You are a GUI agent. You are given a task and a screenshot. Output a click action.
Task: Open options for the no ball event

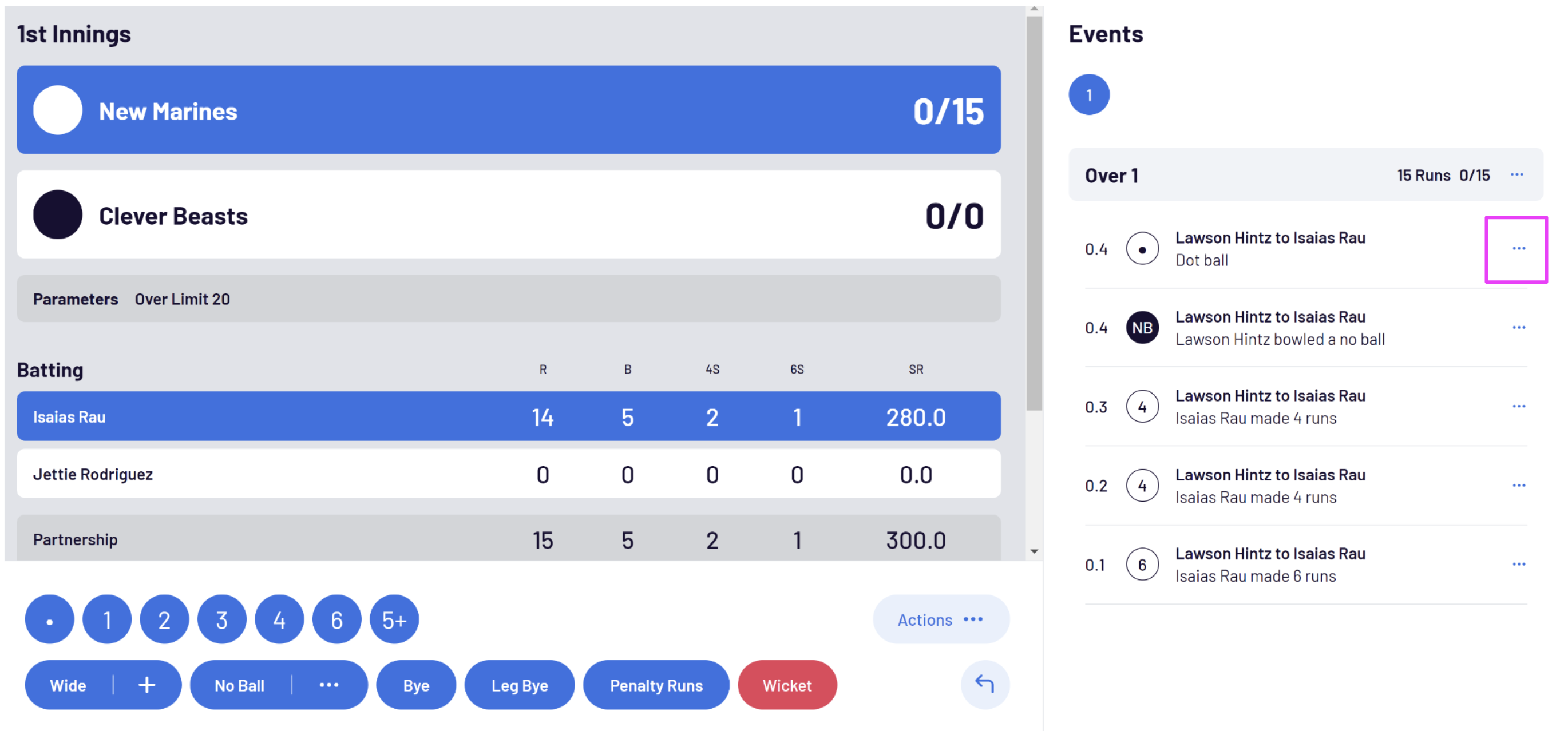pyautogui.click(x=1518, y=328)
